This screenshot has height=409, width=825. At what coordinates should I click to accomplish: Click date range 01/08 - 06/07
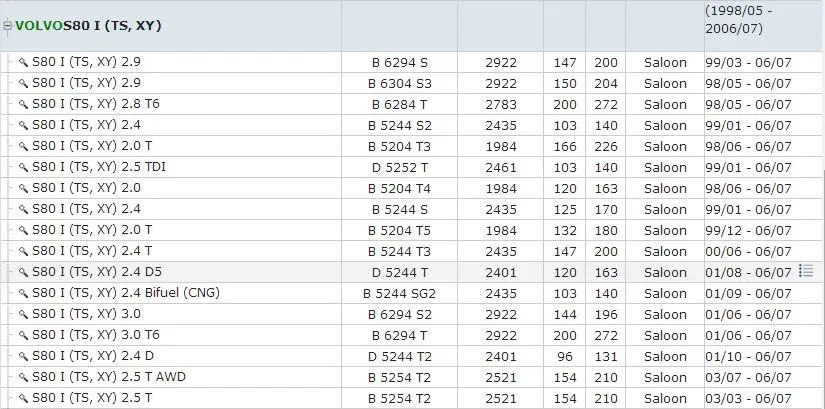click(x=748, y=273)
